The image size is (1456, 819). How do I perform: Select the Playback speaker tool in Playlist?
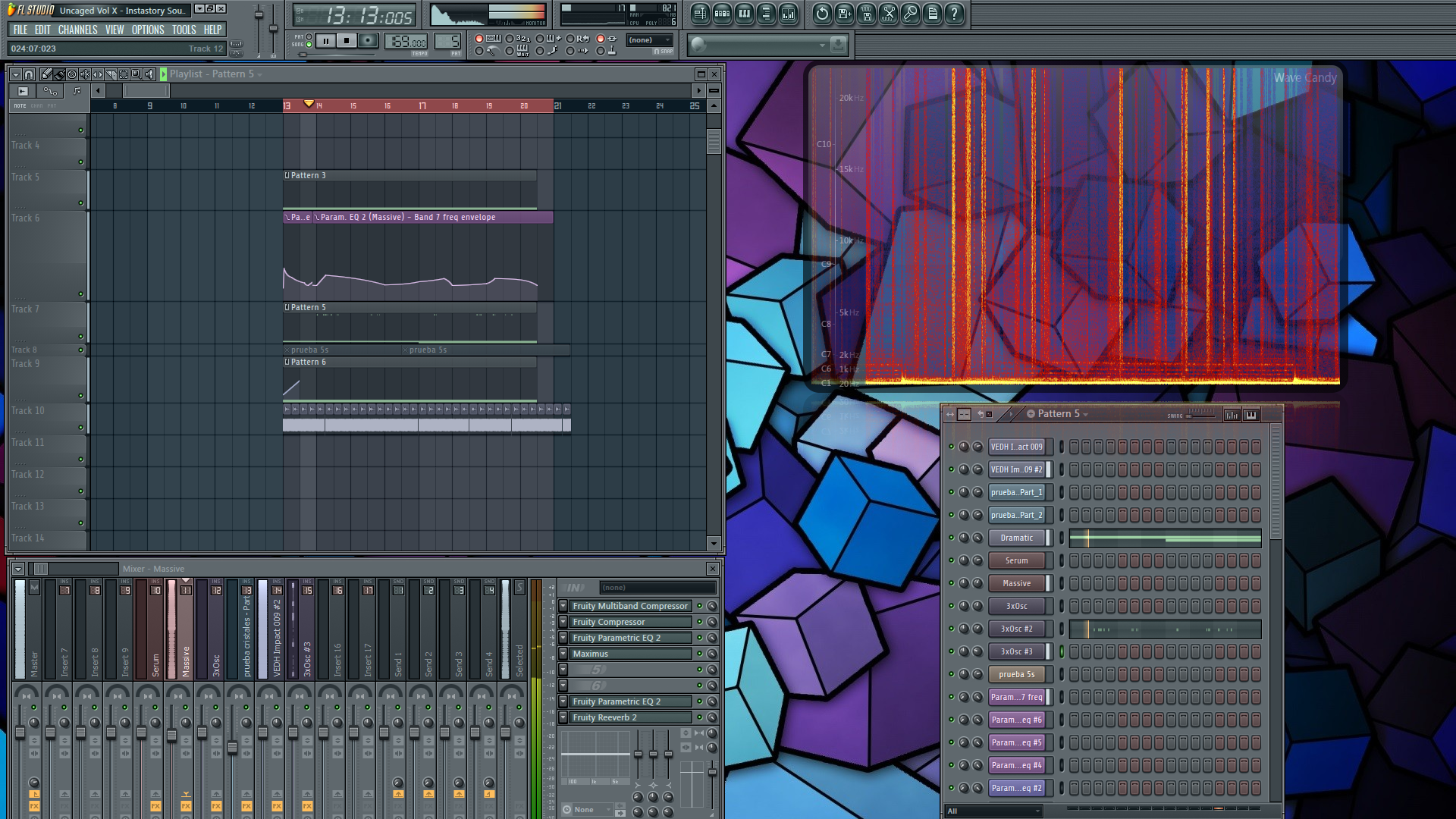[149, 74]
